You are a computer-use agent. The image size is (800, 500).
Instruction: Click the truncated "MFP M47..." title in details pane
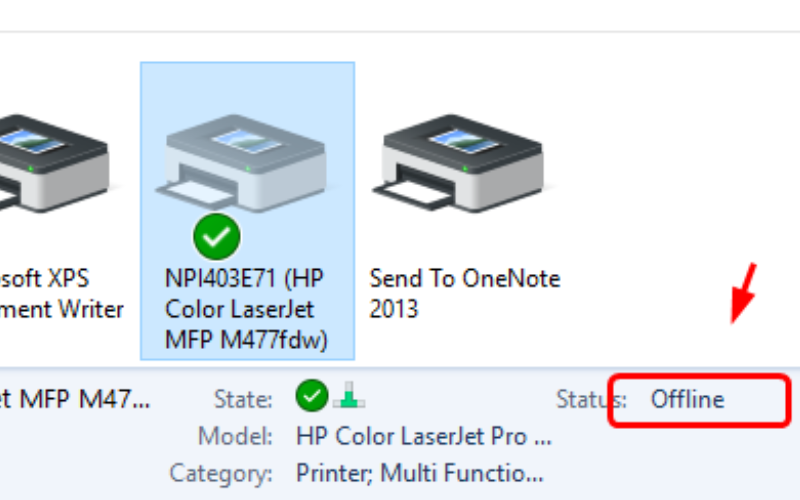tap(75, 400)
